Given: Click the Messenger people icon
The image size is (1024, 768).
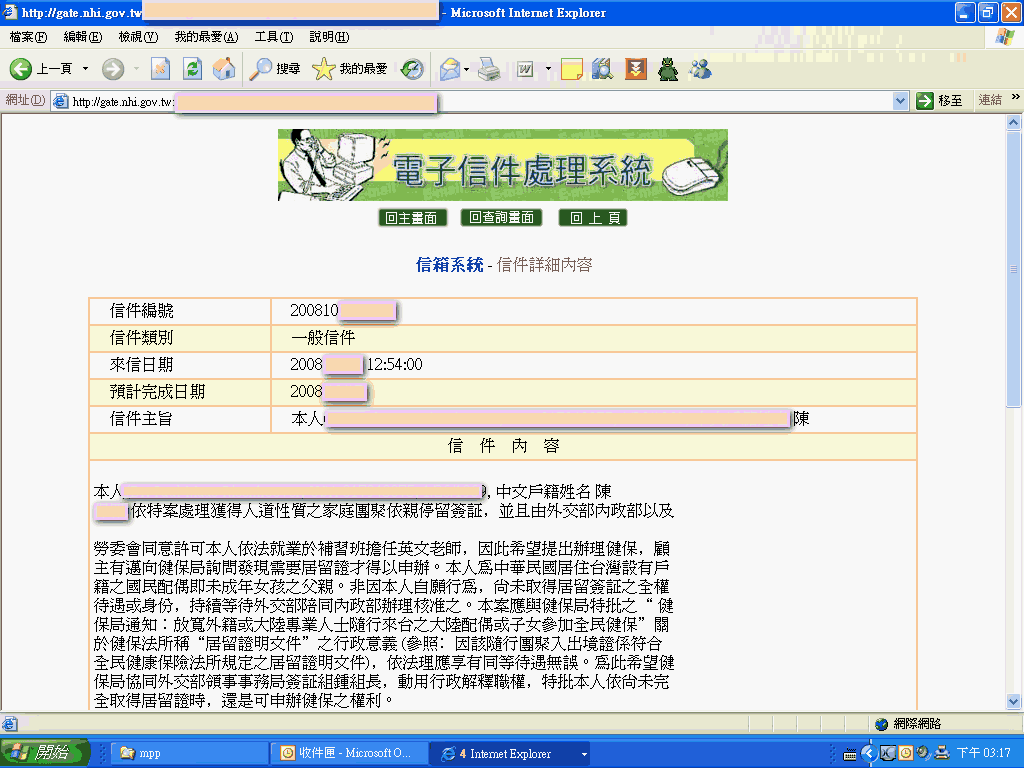Looking at the screenshot, I should tap(700, 69).
